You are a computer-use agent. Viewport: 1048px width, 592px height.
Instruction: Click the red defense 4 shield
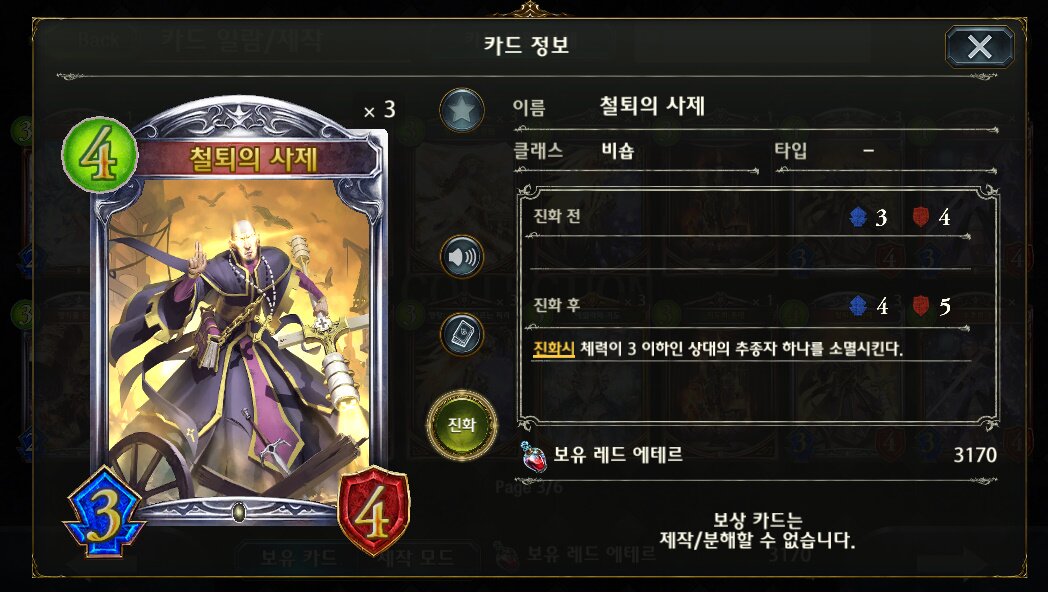pyautogui.click(x=374, y=512)
